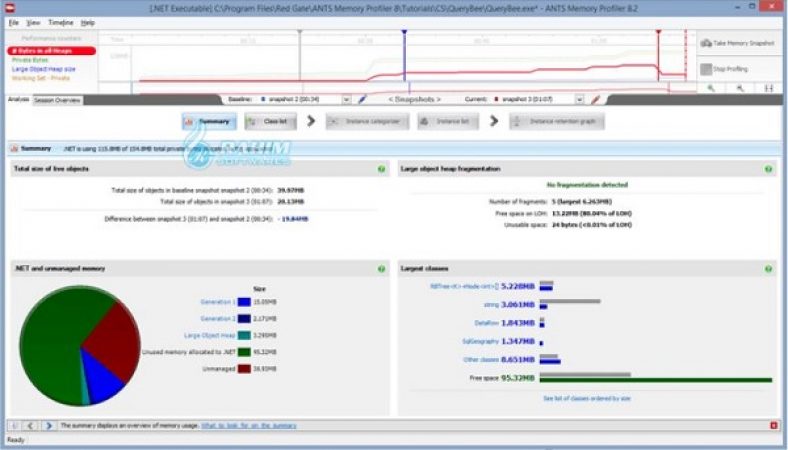Viewport: 788px width, 450px height.
Task: Click help icon in Large object heap fragmentation
Action: tap(768, 169)
